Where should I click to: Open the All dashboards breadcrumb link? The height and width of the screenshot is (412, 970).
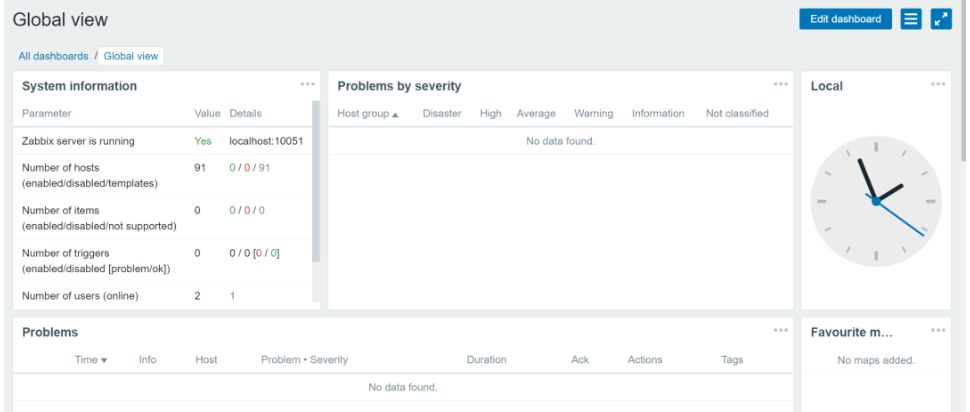(x=53, y=56)
